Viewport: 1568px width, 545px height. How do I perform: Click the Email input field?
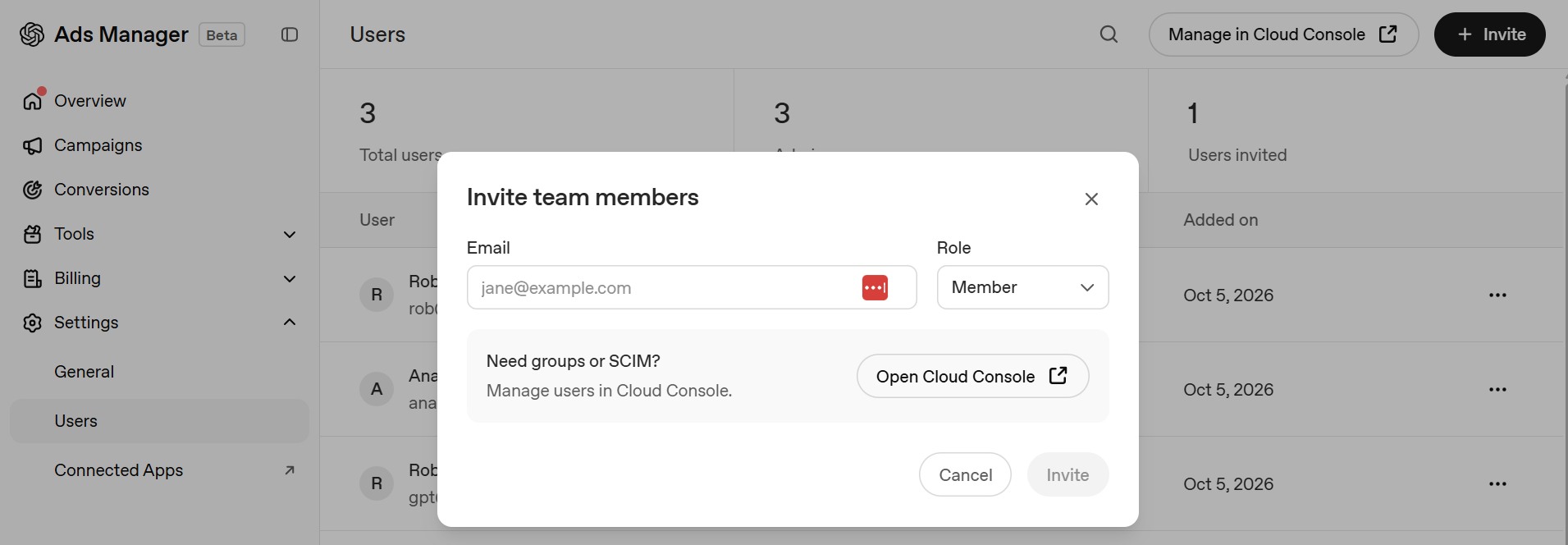(691, 287)
